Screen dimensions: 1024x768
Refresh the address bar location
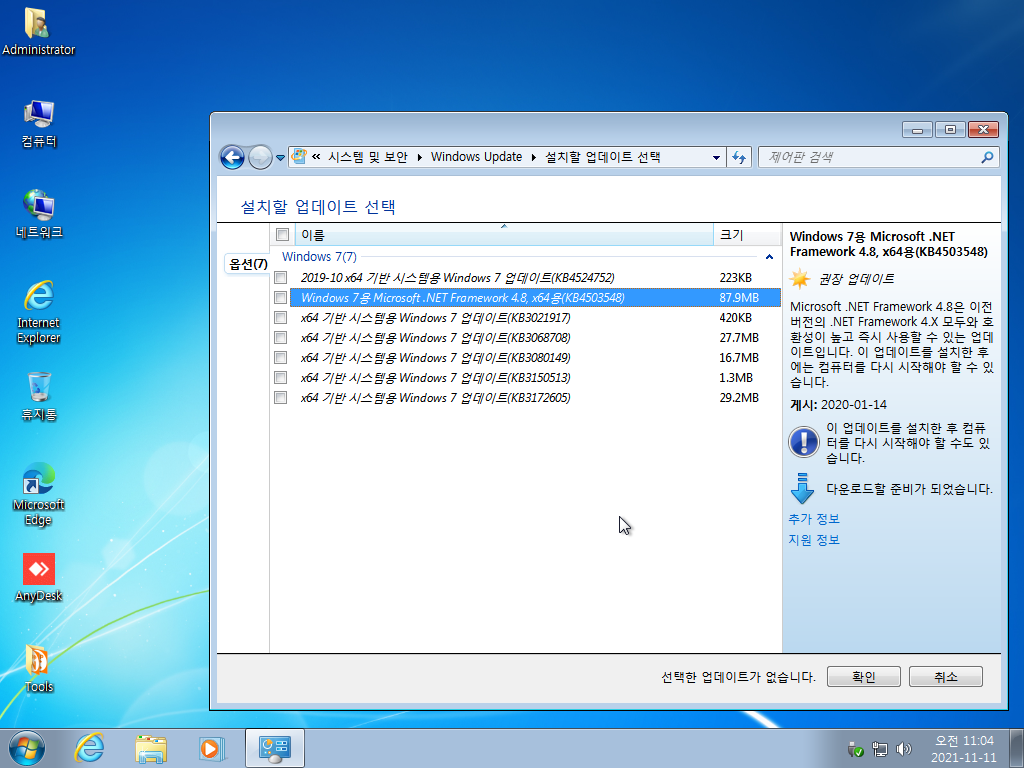pyautogui.click(x=739, y=157)
